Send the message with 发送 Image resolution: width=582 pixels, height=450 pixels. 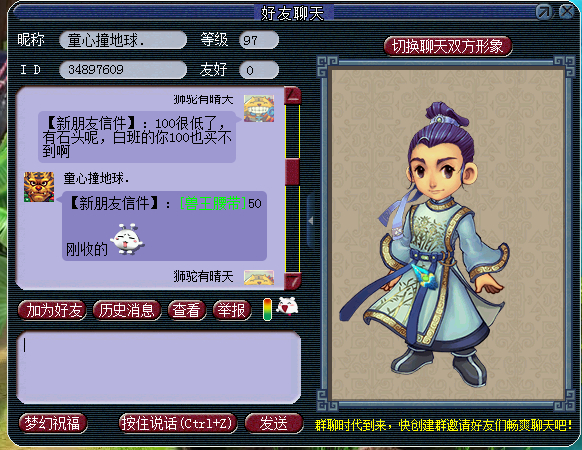click(x=274, y=423)
